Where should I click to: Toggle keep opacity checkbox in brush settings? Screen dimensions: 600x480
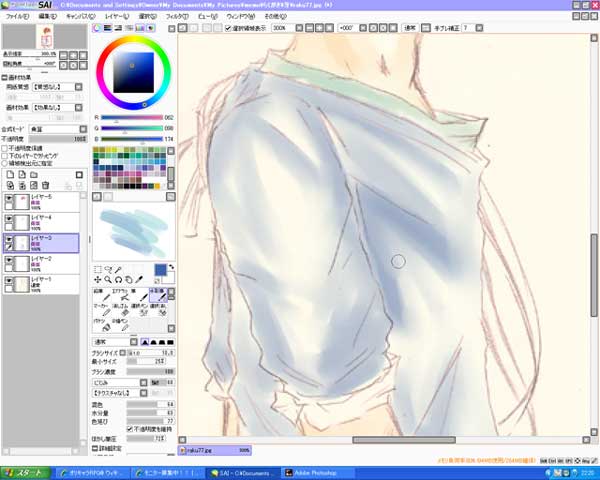(x=130, y=429)
